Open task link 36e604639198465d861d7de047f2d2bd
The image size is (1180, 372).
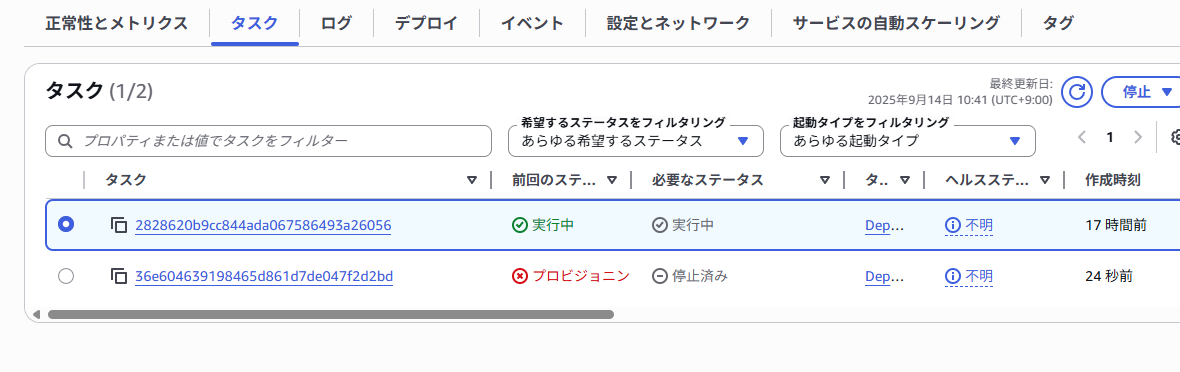click(264, 277)
